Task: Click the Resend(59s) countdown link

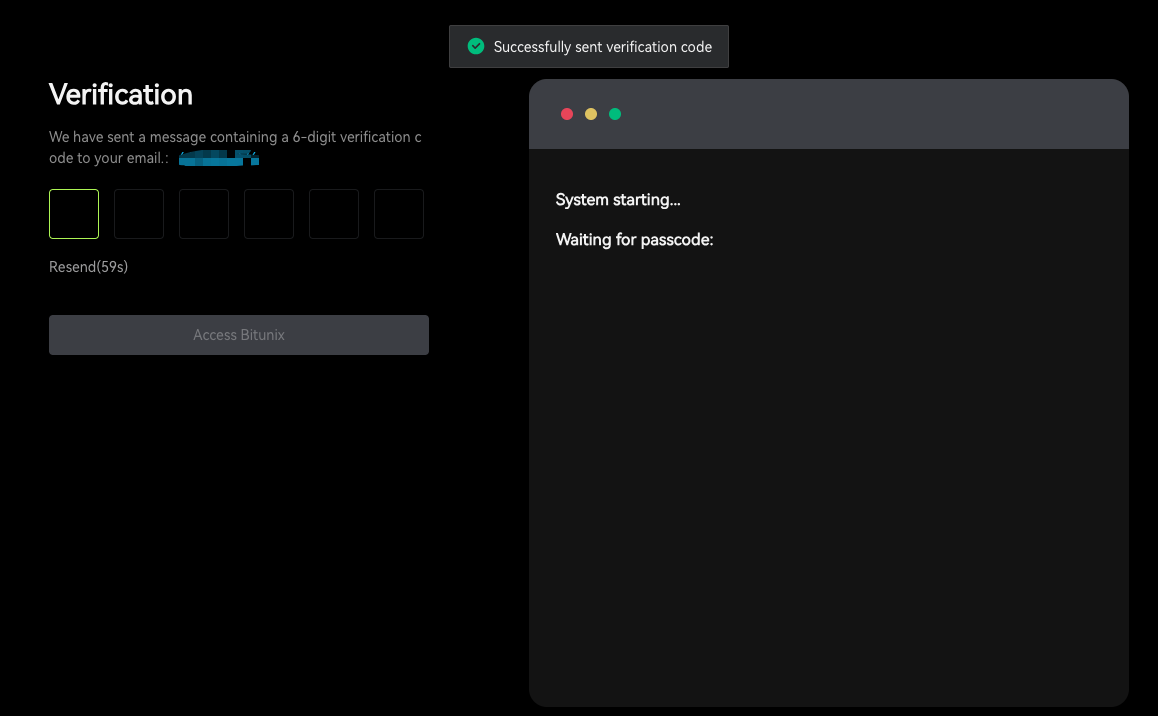Action: [89, 266]
